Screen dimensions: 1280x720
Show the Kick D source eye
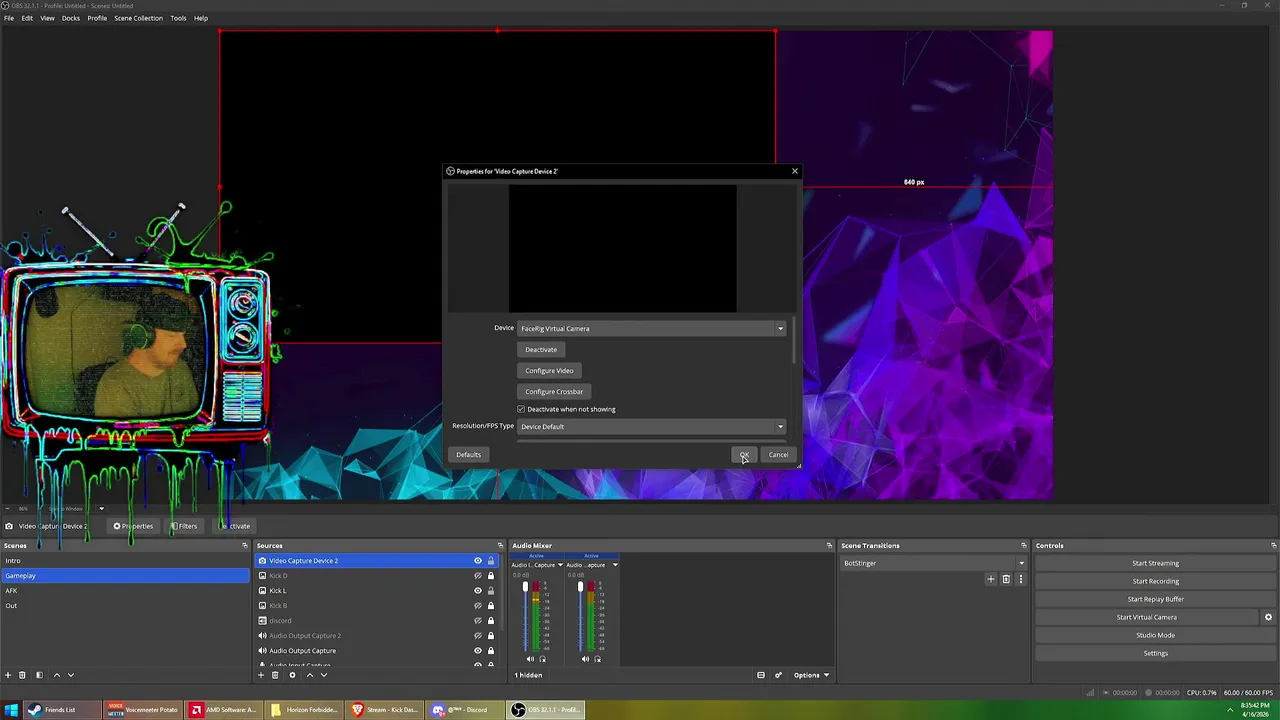[477, 576]
